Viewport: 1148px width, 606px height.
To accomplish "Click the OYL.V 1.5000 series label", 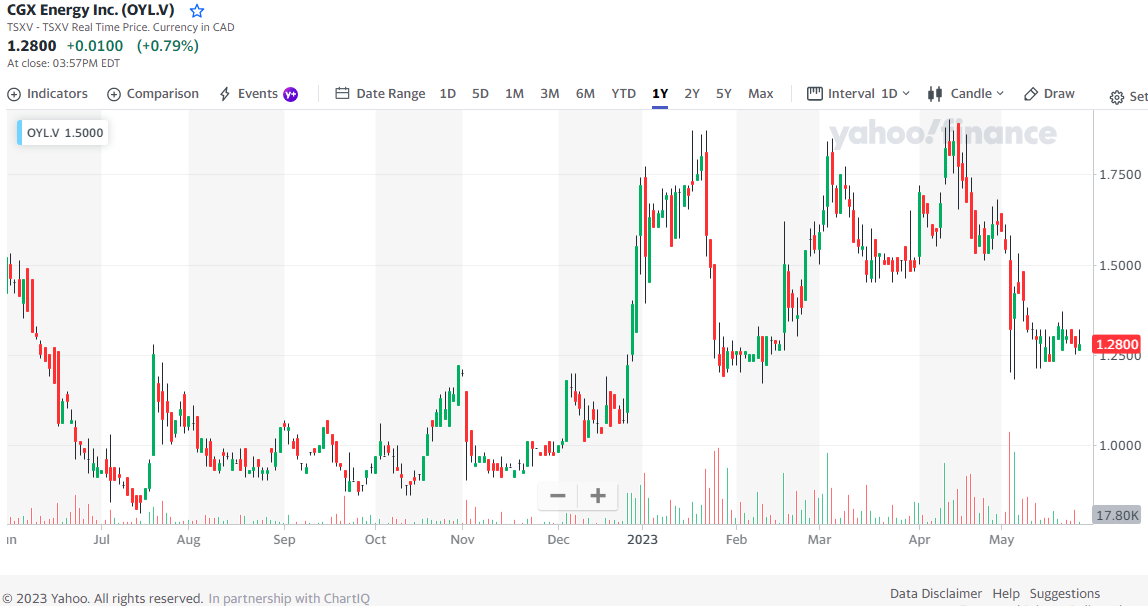I will [x=63, y=132].
